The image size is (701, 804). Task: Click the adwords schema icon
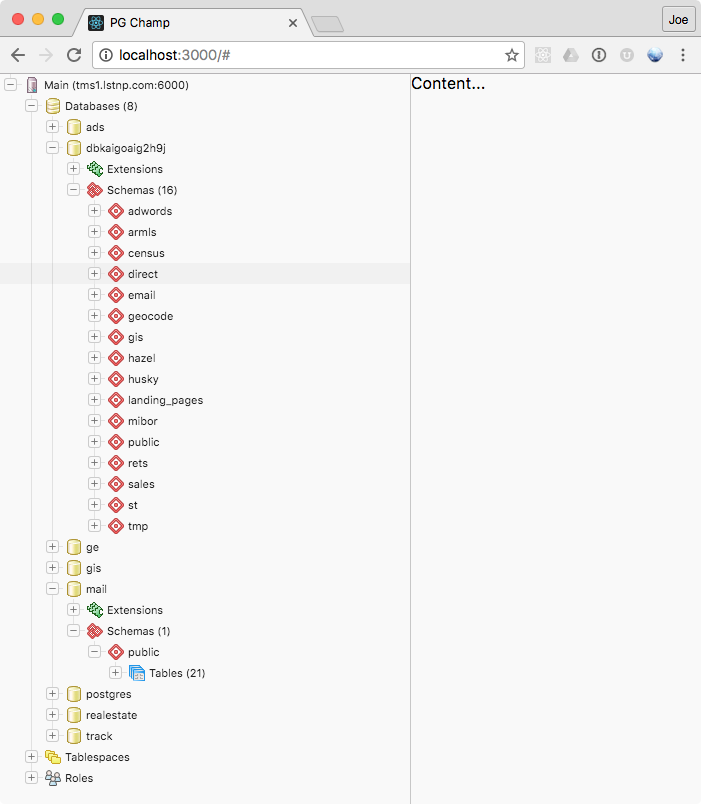pyautogui.click(x=116, y=211)
